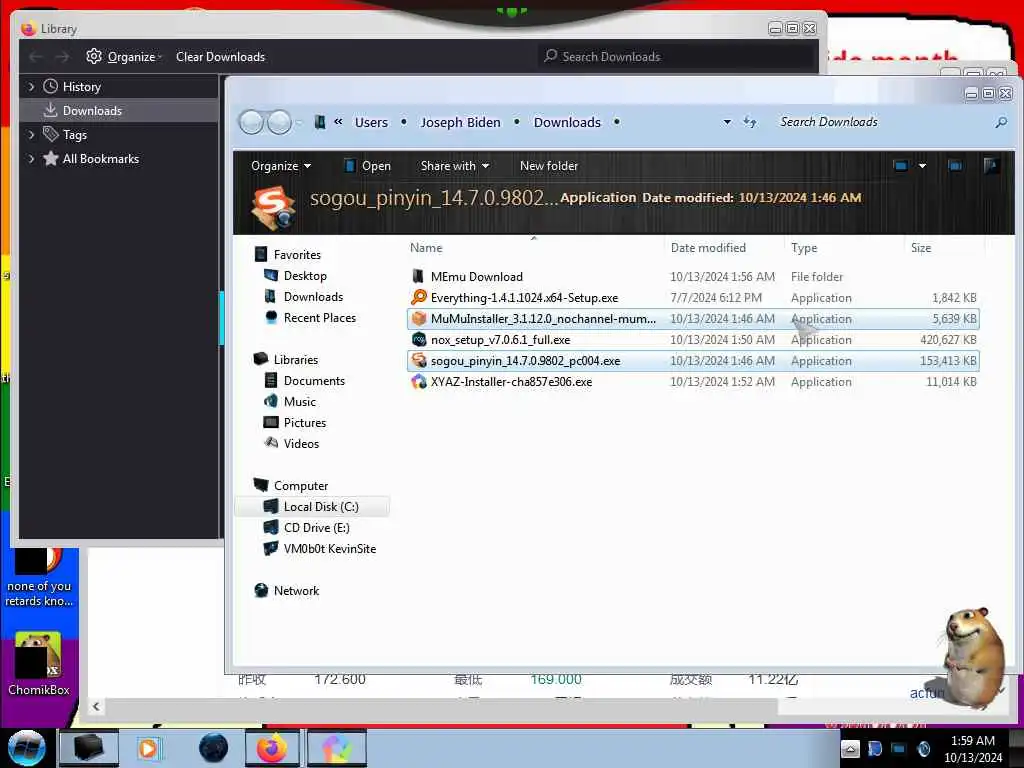Click Joseph Biden breadcrumb segment
Image resolution: width=1024 pixels, height=768 pixels.
460,122
